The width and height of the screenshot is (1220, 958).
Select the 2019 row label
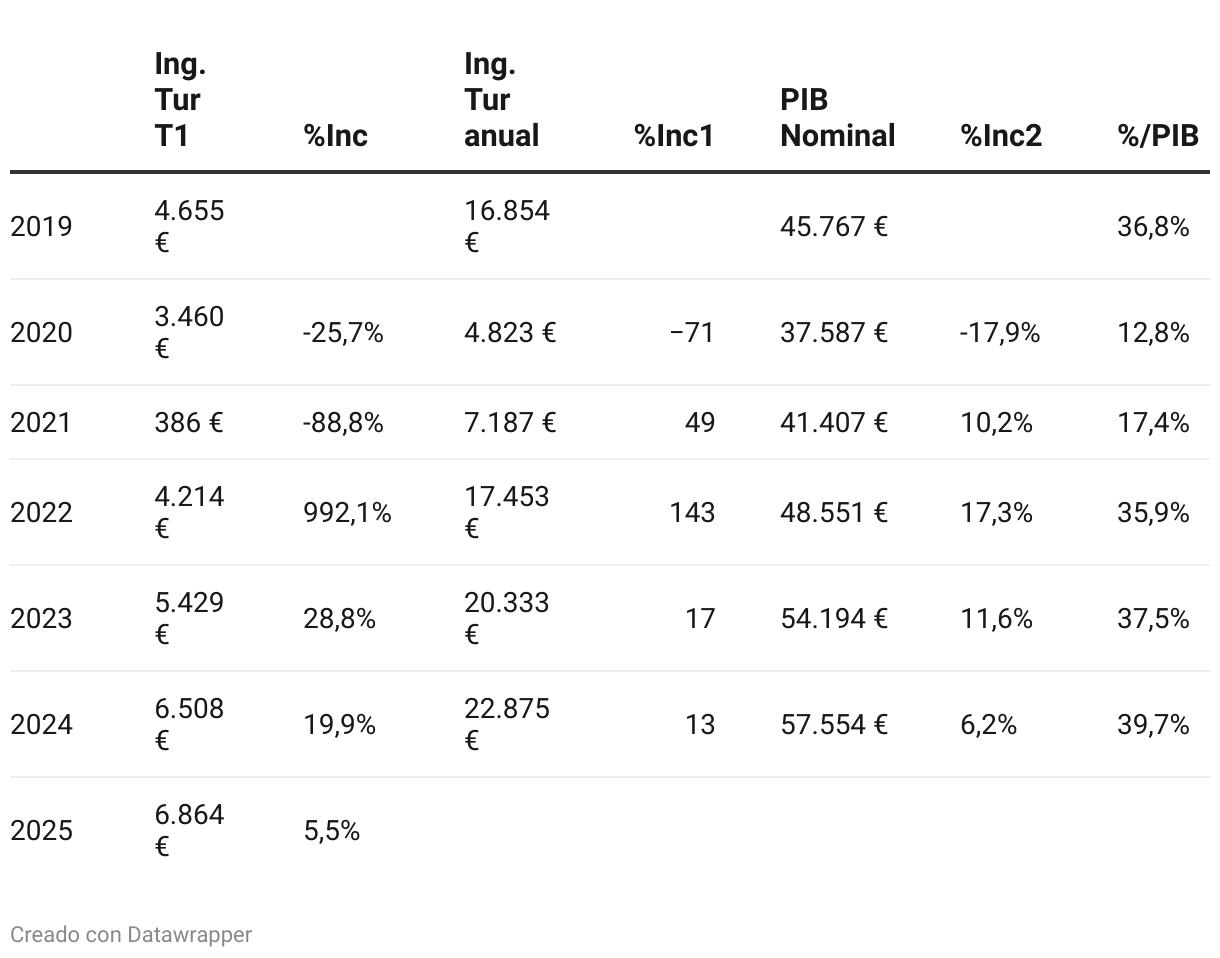tap(42, 227)
